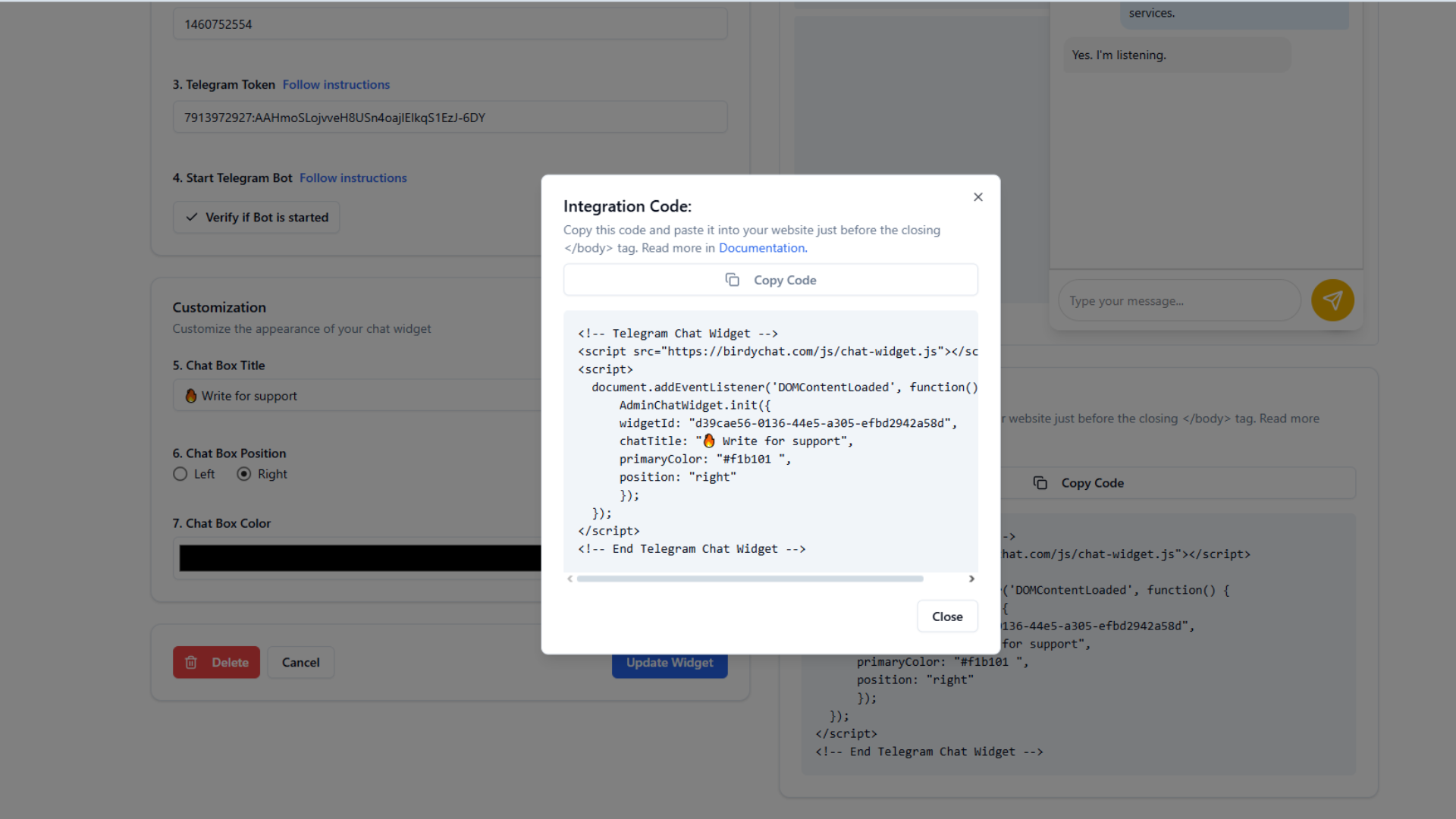Click the paper plane send icon

(1332, 300)
